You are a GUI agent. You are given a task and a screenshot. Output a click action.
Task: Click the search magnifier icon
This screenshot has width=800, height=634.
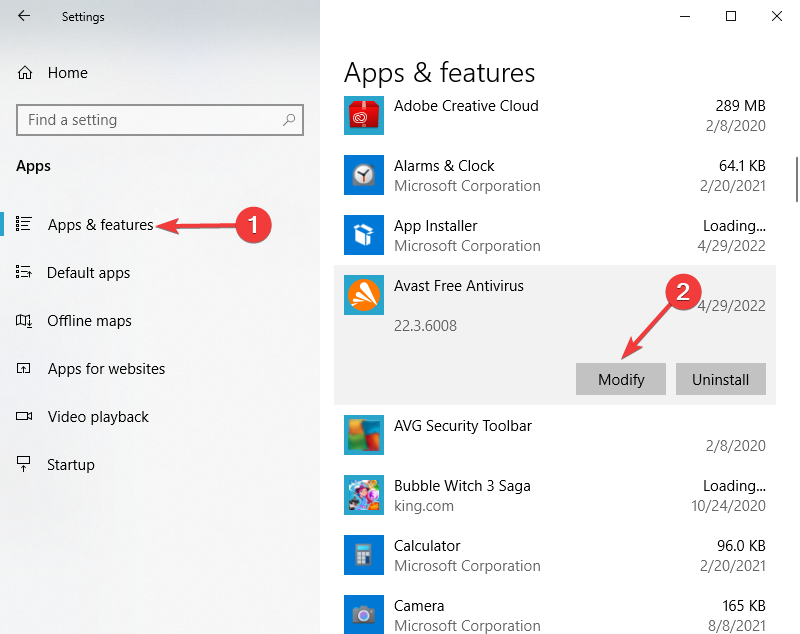point(289,120)
